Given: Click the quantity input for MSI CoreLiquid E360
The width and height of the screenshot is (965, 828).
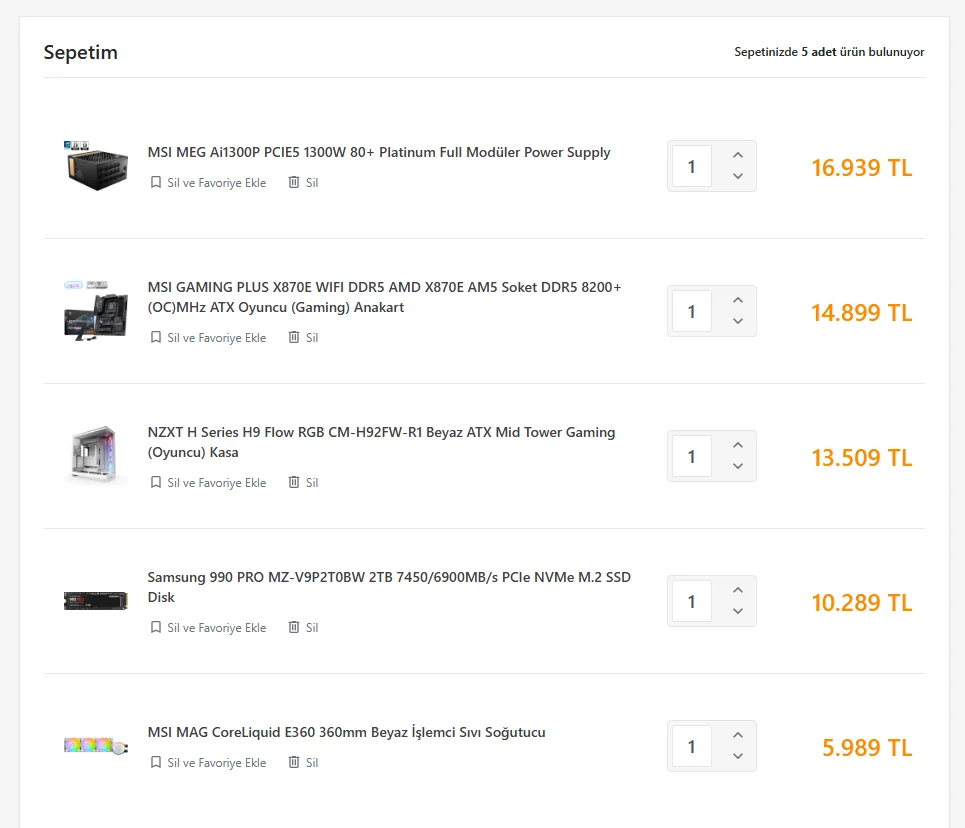Looking at the screenshot, I should coord(692,746).
